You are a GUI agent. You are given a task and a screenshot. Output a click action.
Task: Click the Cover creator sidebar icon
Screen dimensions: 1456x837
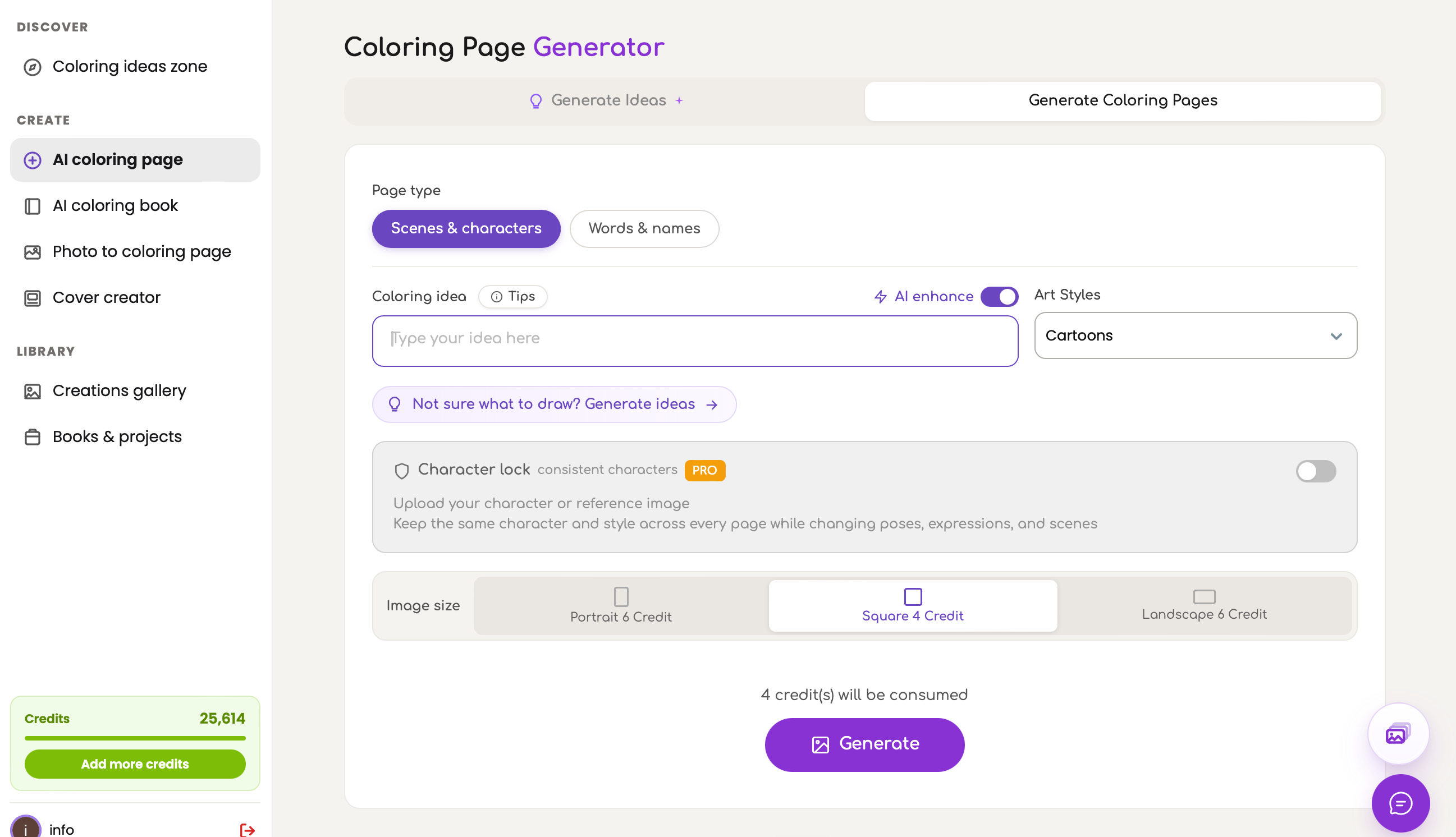click(x=32, y=298)
